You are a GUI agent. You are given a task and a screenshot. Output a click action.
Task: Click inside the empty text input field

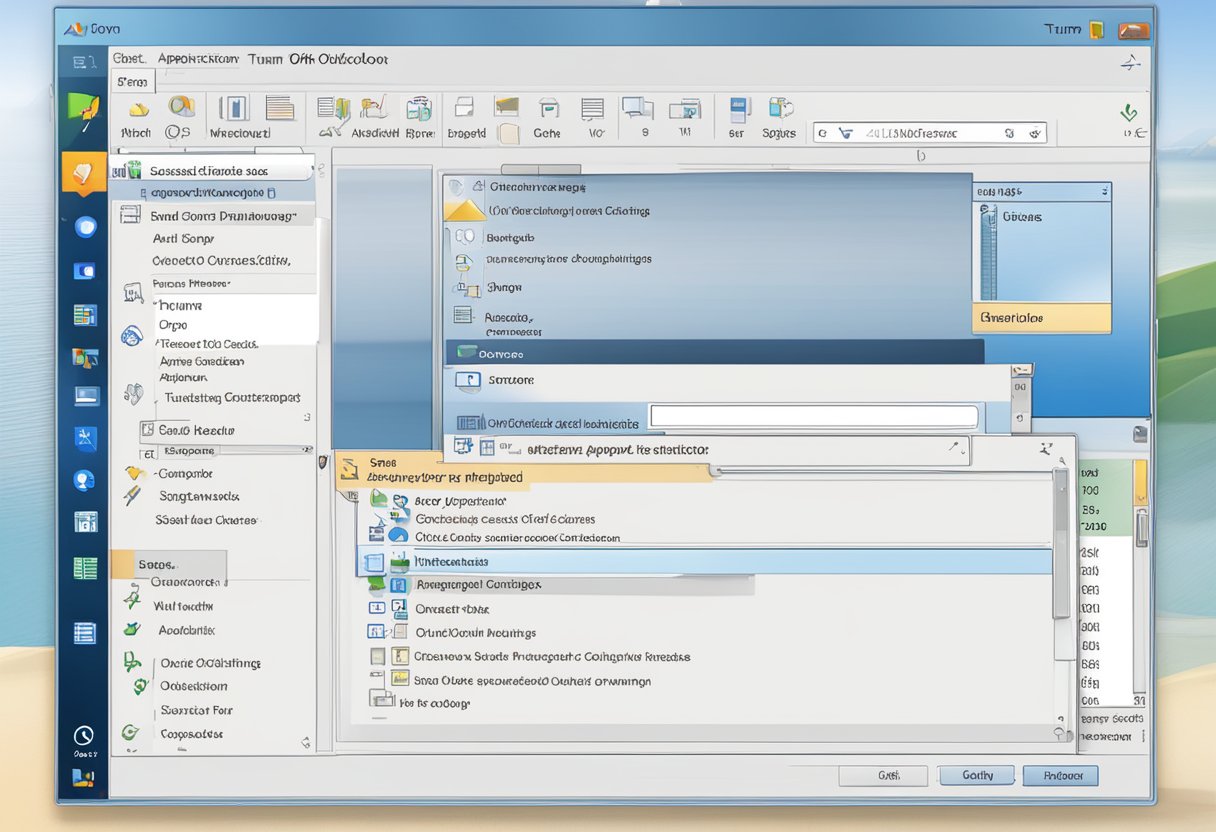click(813, 416)
